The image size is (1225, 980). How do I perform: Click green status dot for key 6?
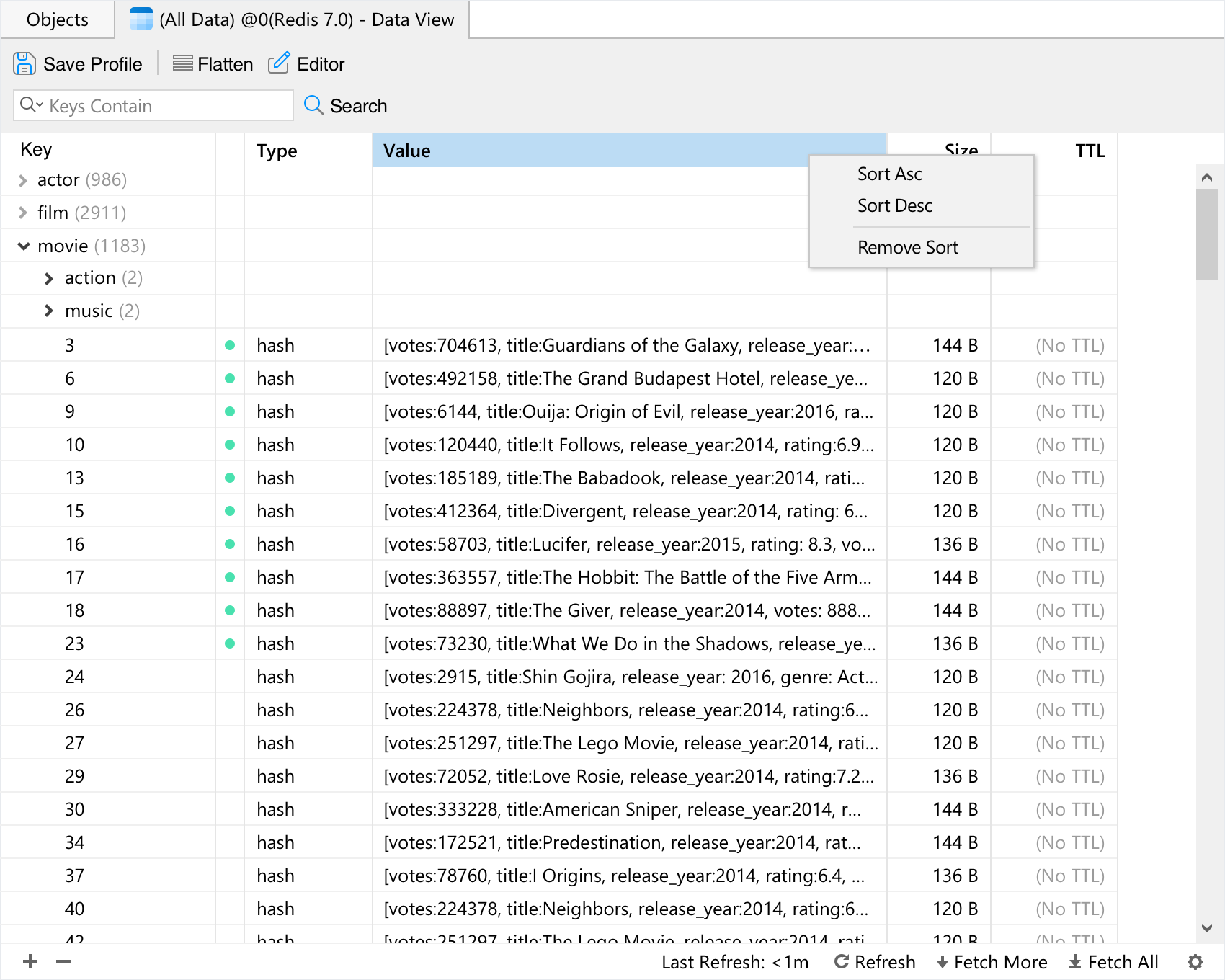(230, 378)
